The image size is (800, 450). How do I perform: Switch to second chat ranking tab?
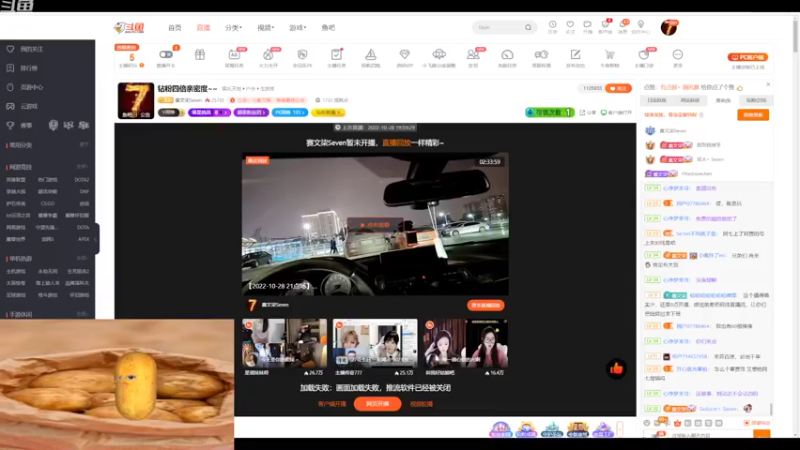690,101
